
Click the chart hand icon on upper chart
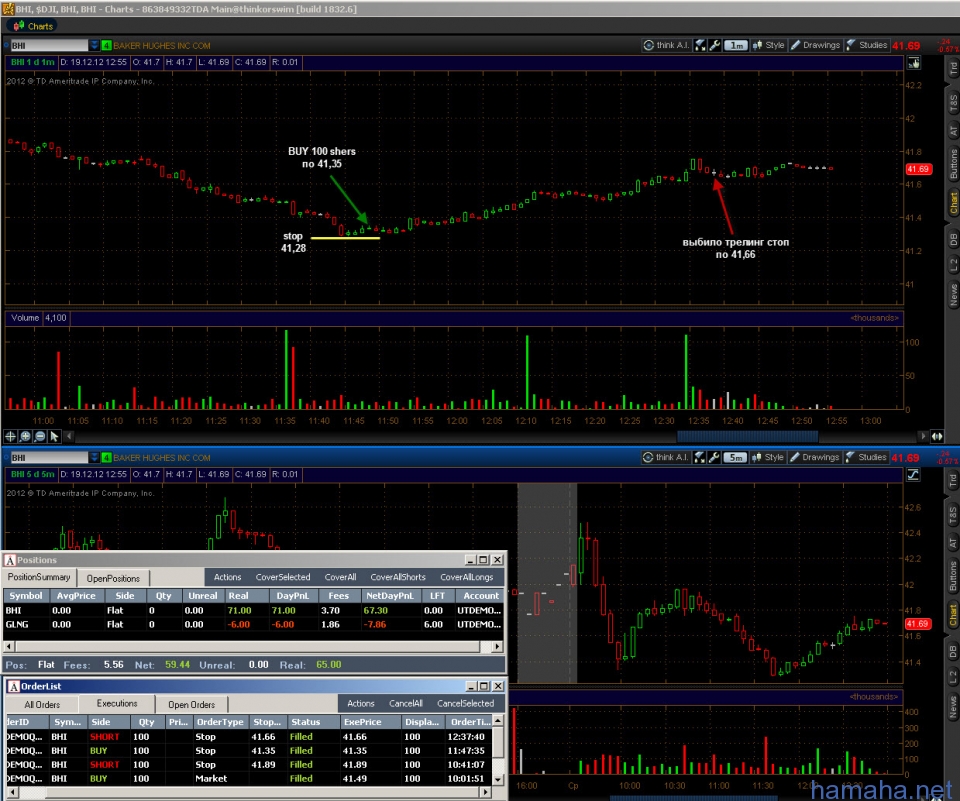coord(913,62)
